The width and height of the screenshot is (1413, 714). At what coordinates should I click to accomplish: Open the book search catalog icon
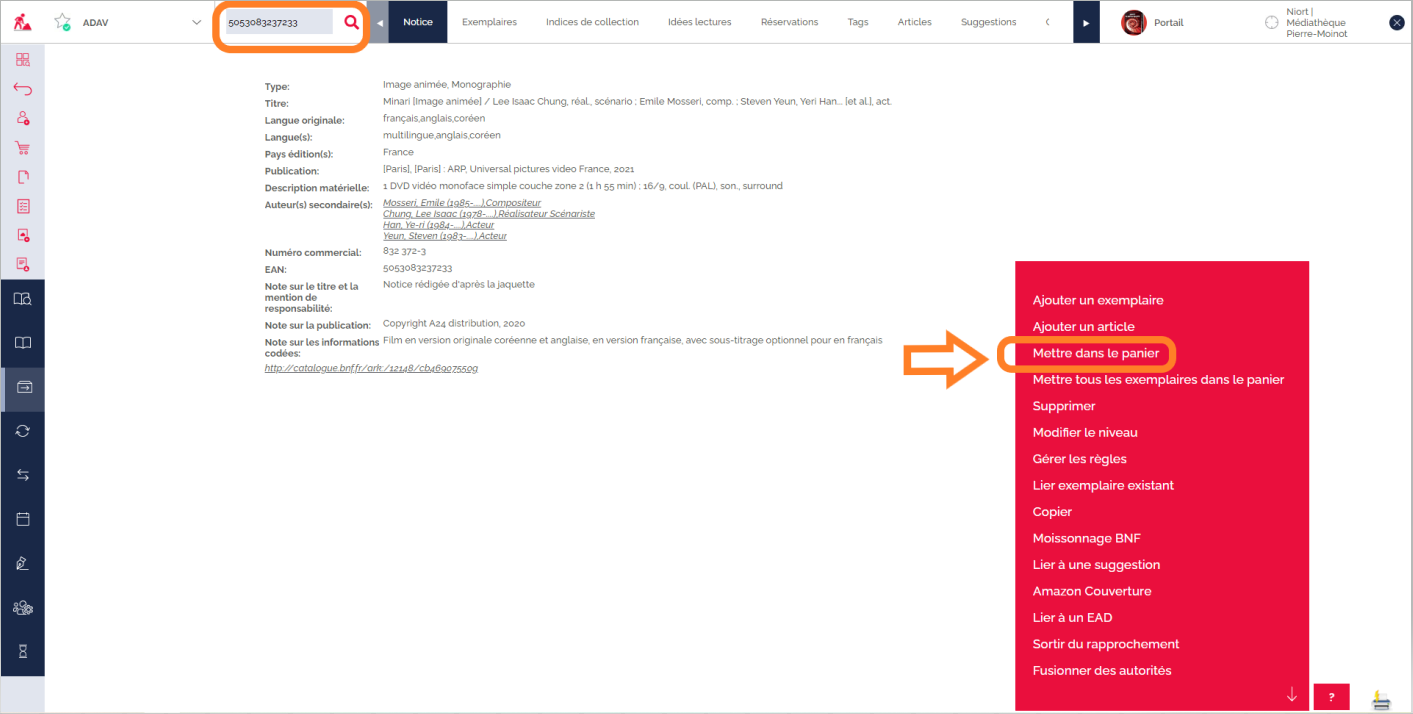(x=22, y=299)
